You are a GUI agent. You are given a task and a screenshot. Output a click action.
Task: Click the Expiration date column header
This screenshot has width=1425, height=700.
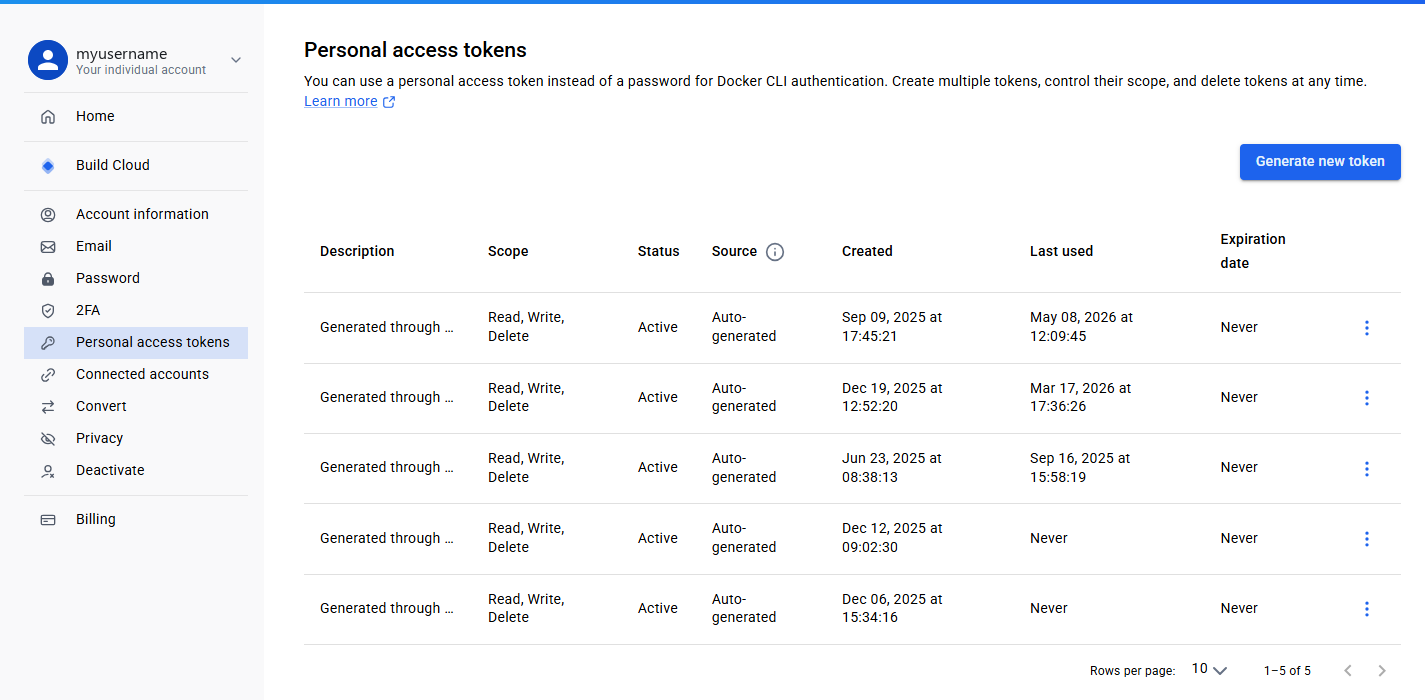click(1253, 252)
